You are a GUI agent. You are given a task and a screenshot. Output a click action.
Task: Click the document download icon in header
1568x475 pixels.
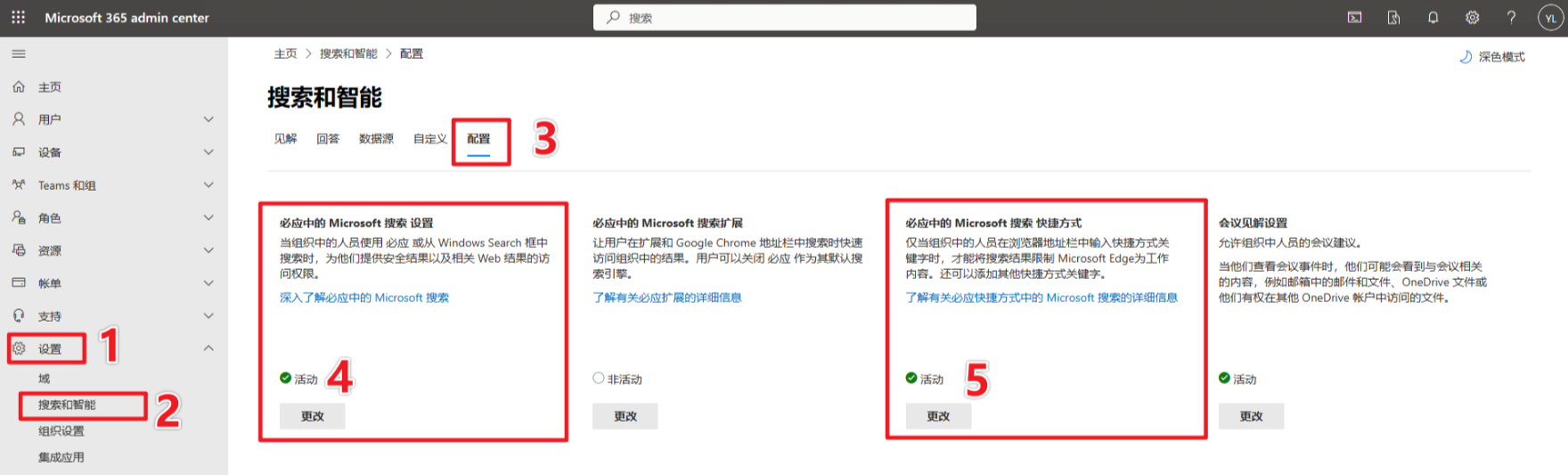click(x=1393, y=18)
